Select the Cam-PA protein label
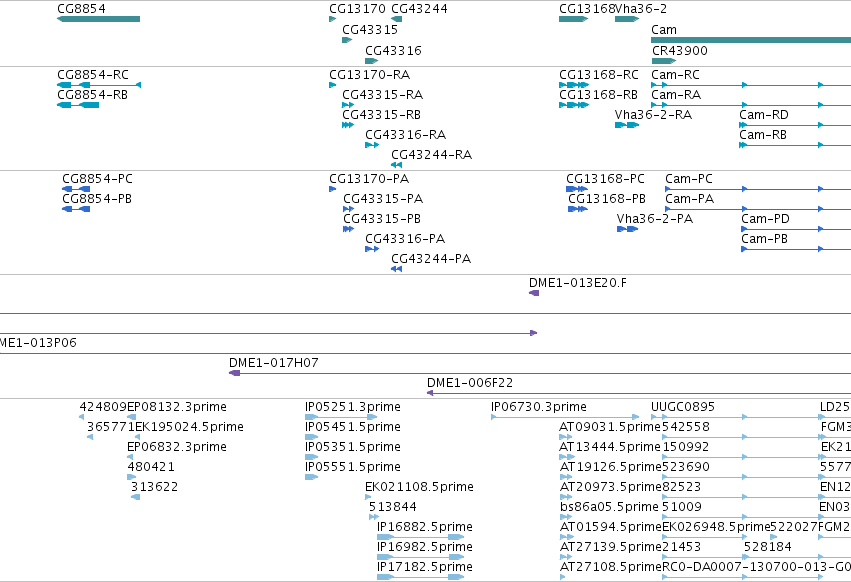The image size is (851, 582). 690,199
